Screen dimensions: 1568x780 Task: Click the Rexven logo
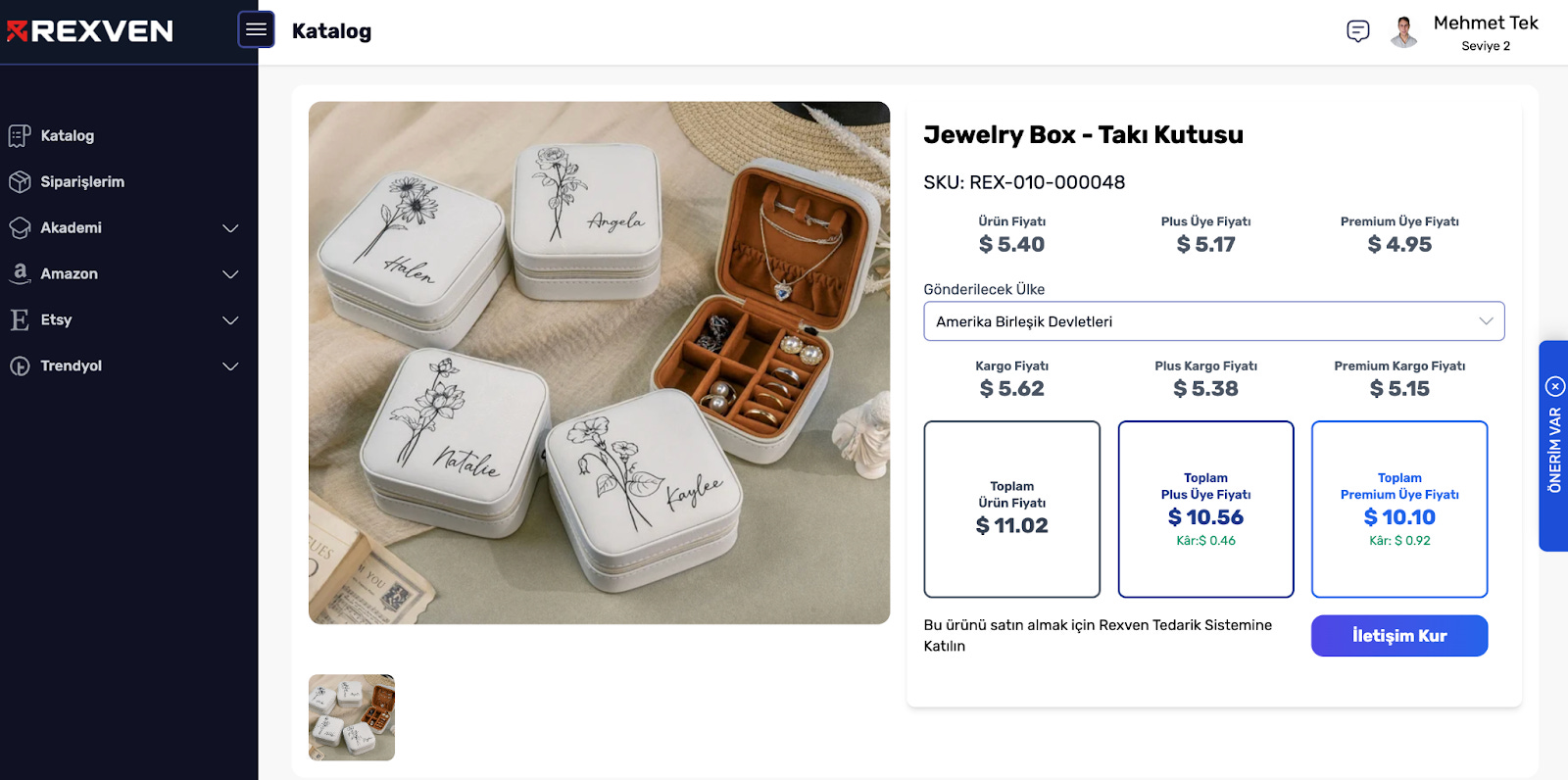click(x=90, y=31)
